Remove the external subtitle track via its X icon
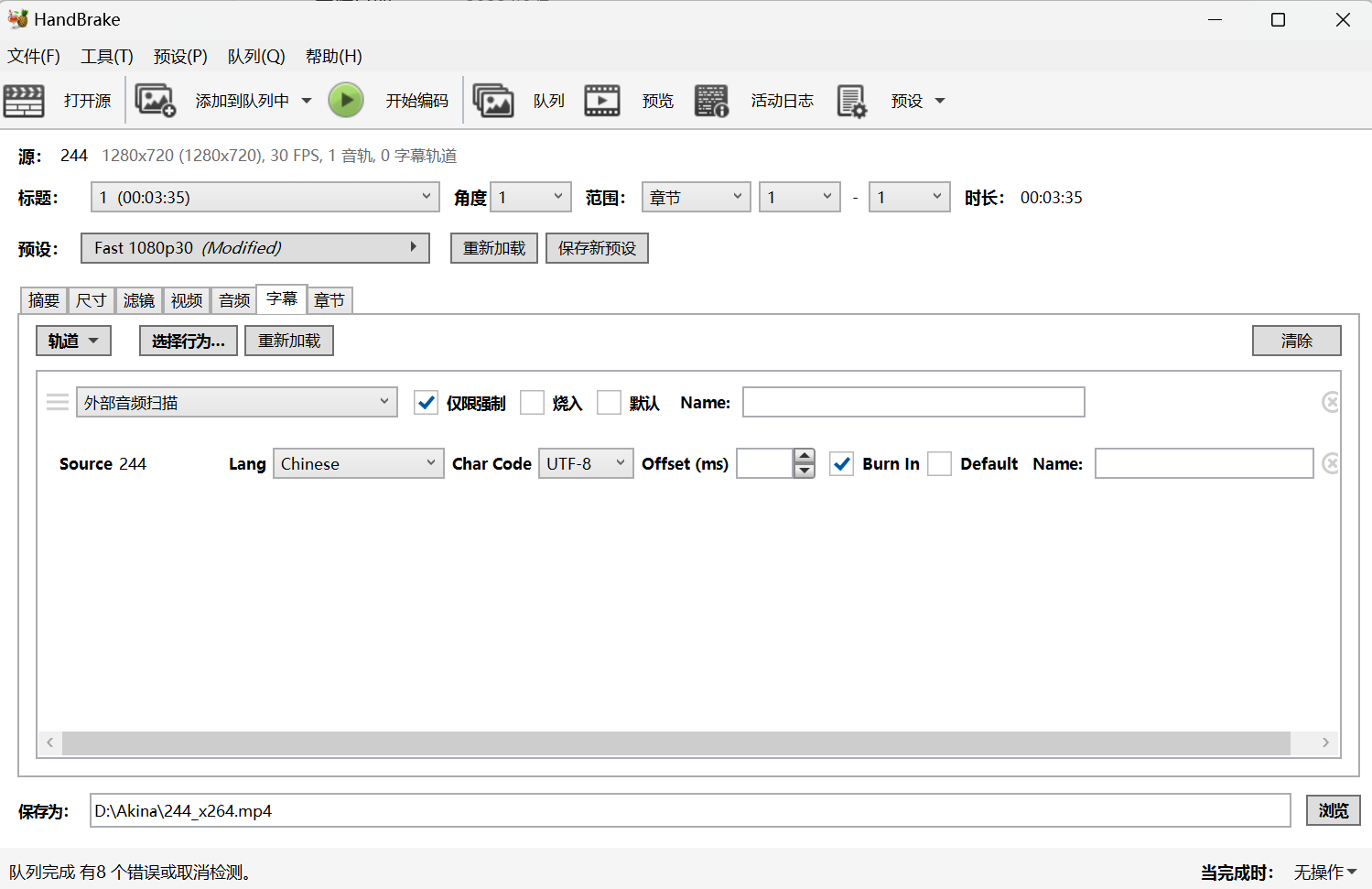Viewport: 1372px width, 889px height. [x=1331, y=402]
